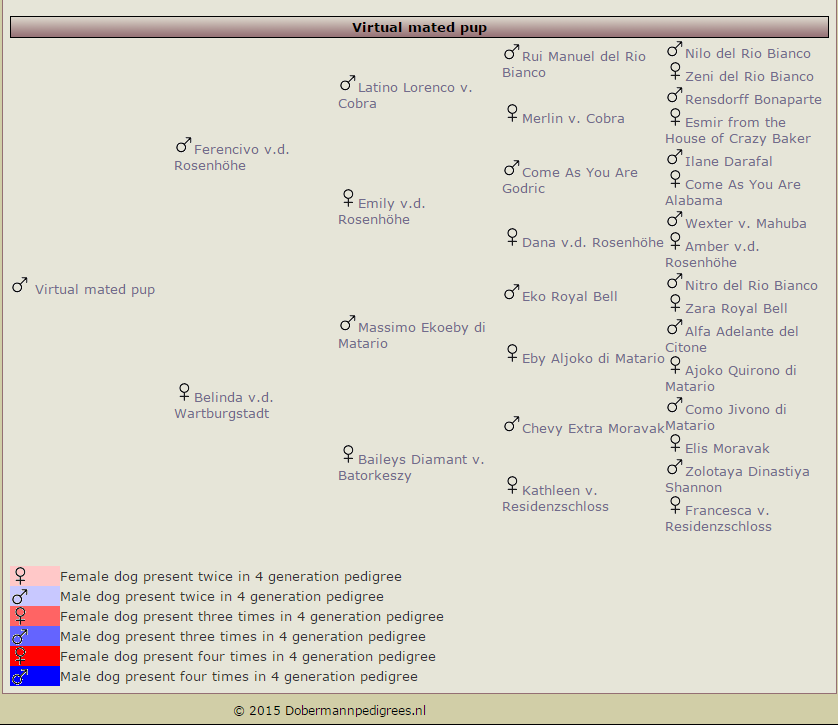The image size is (838, 725).
Task: Click male symbol beside Eko Royal Bell
Action: click(511, 292)
